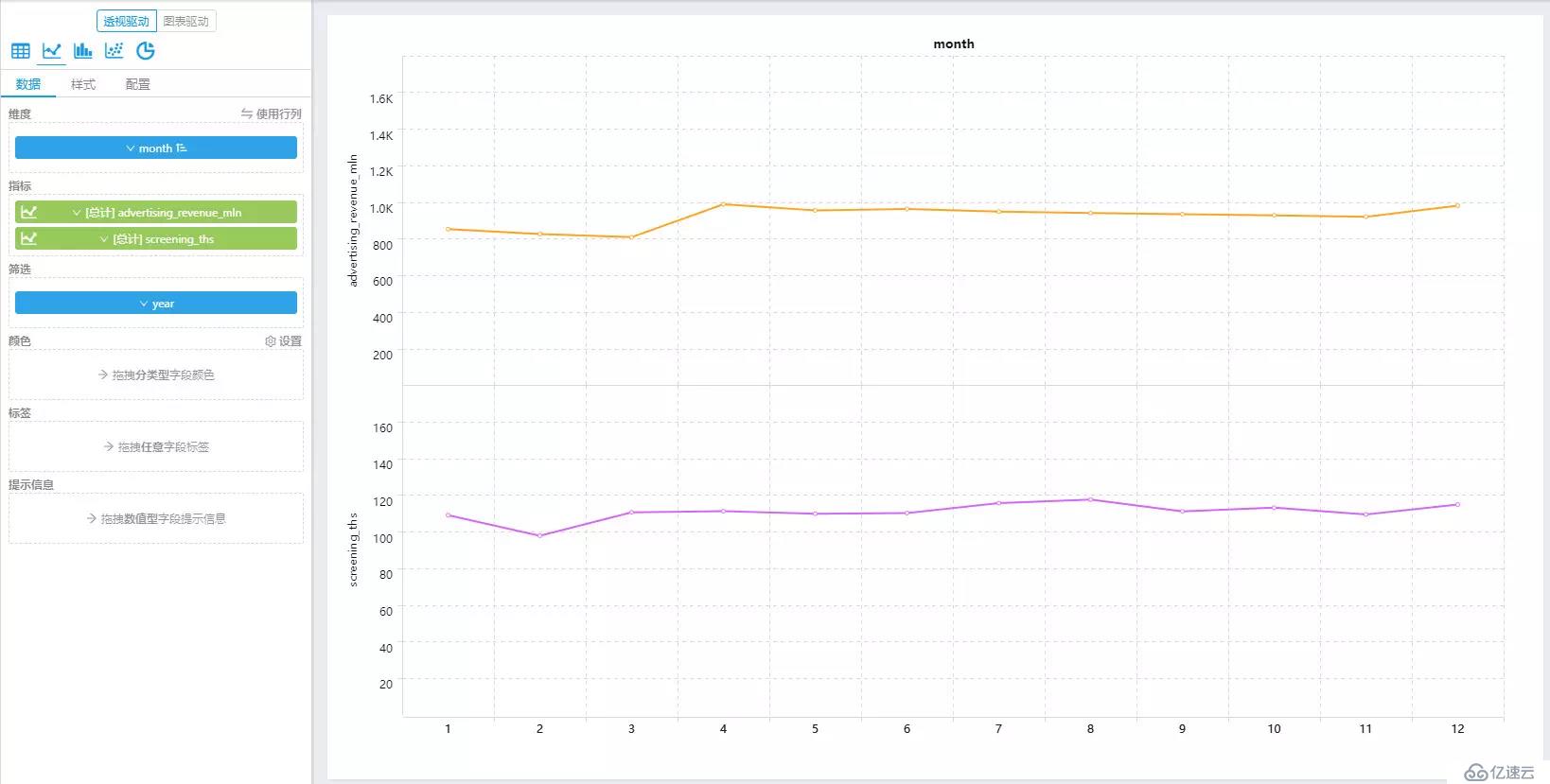Click 提示信息 section label
Screen dimensions: 1550x784
[31, 485]
